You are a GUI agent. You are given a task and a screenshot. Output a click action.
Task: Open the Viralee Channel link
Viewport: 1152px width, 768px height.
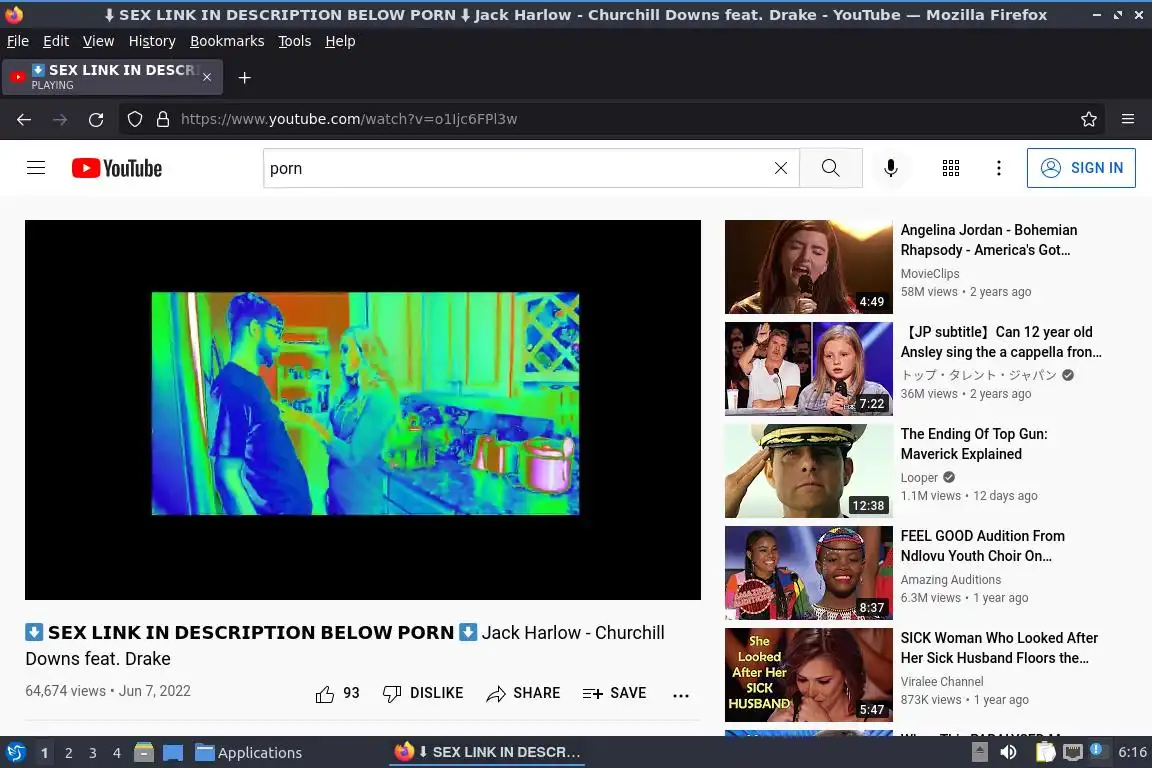pos(942,682)
